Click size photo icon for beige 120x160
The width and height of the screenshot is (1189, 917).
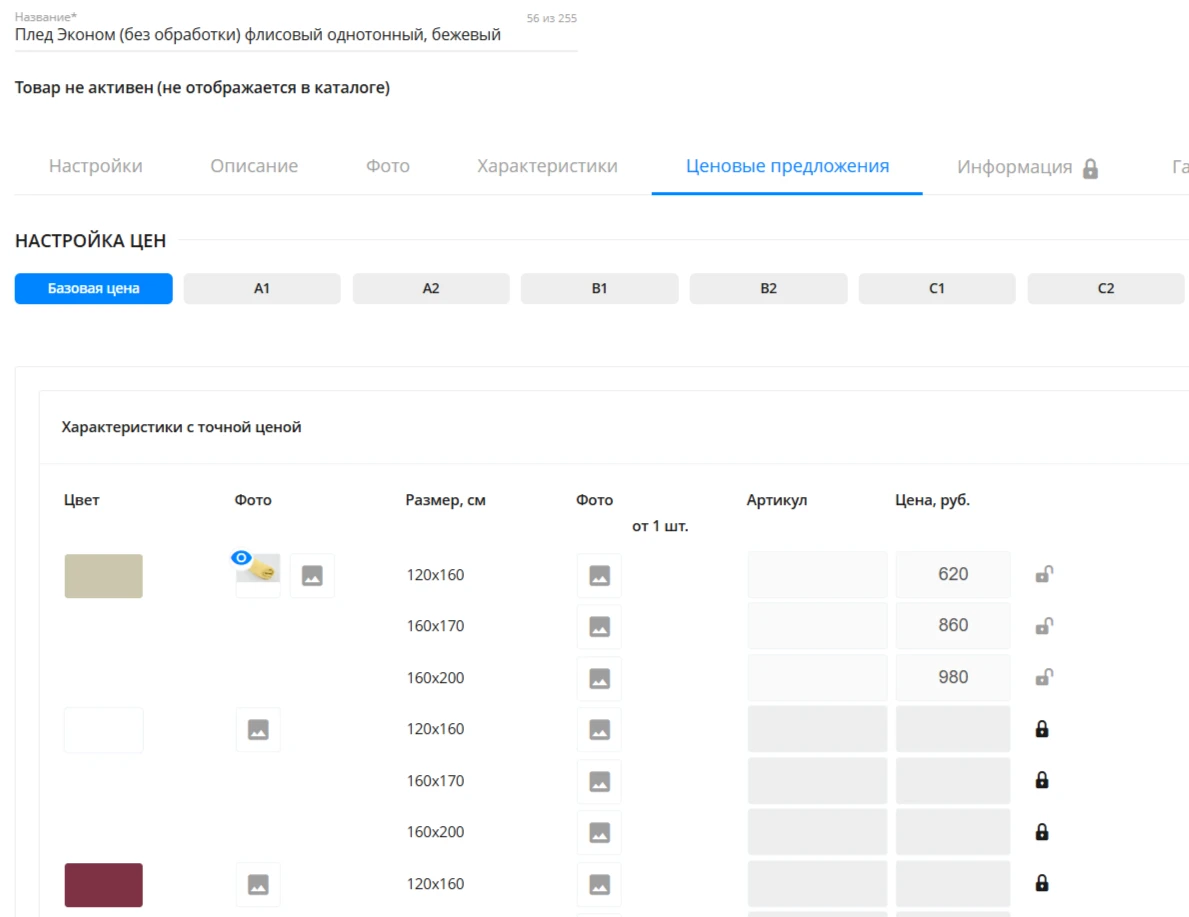coord(599,576)
